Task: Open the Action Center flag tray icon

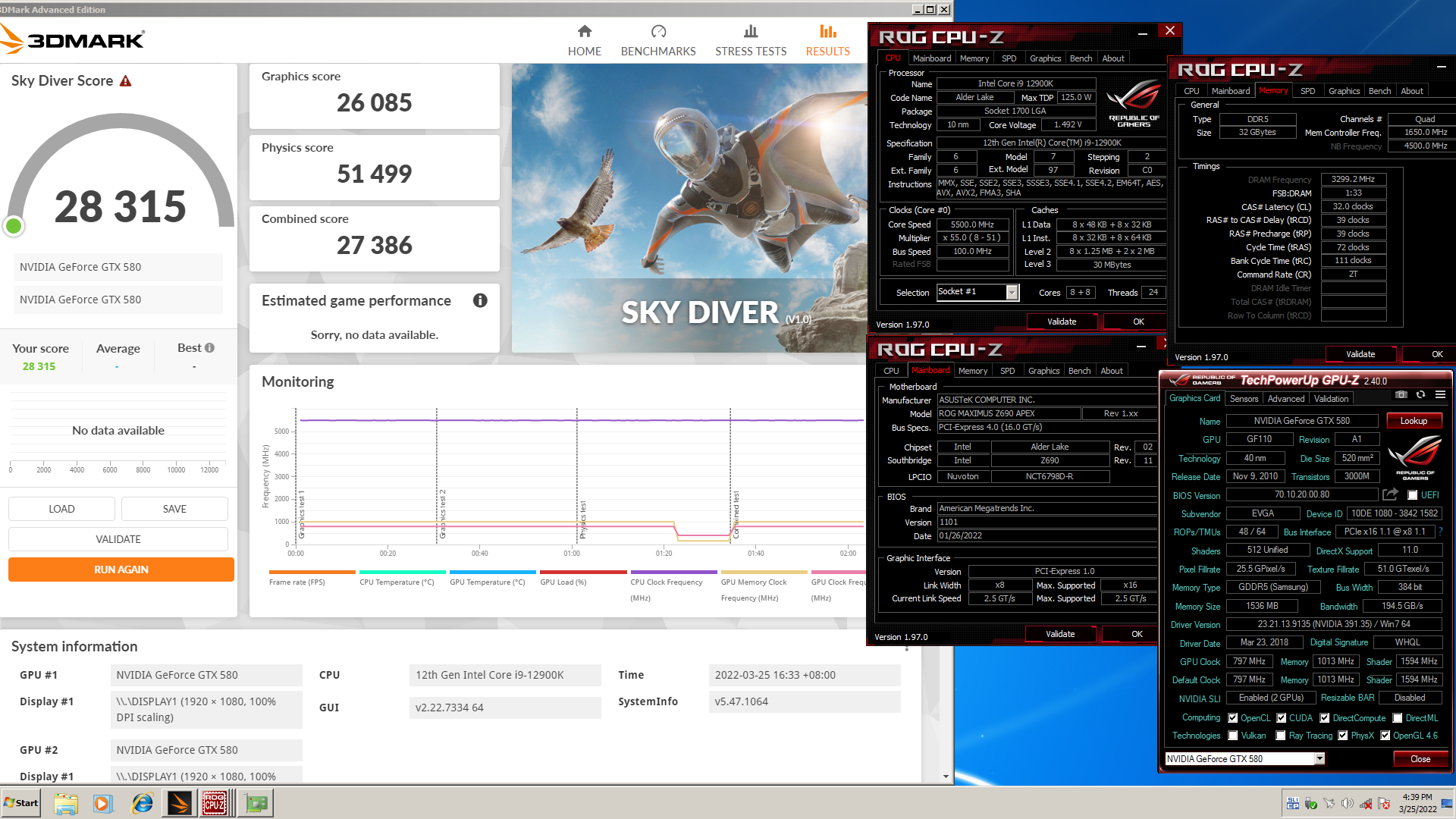Action: [1384, 803]
